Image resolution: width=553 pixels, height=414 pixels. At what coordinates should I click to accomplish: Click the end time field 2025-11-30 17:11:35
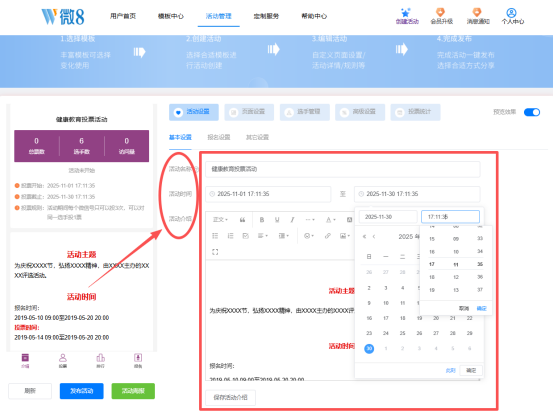click(x=417, y=194)
